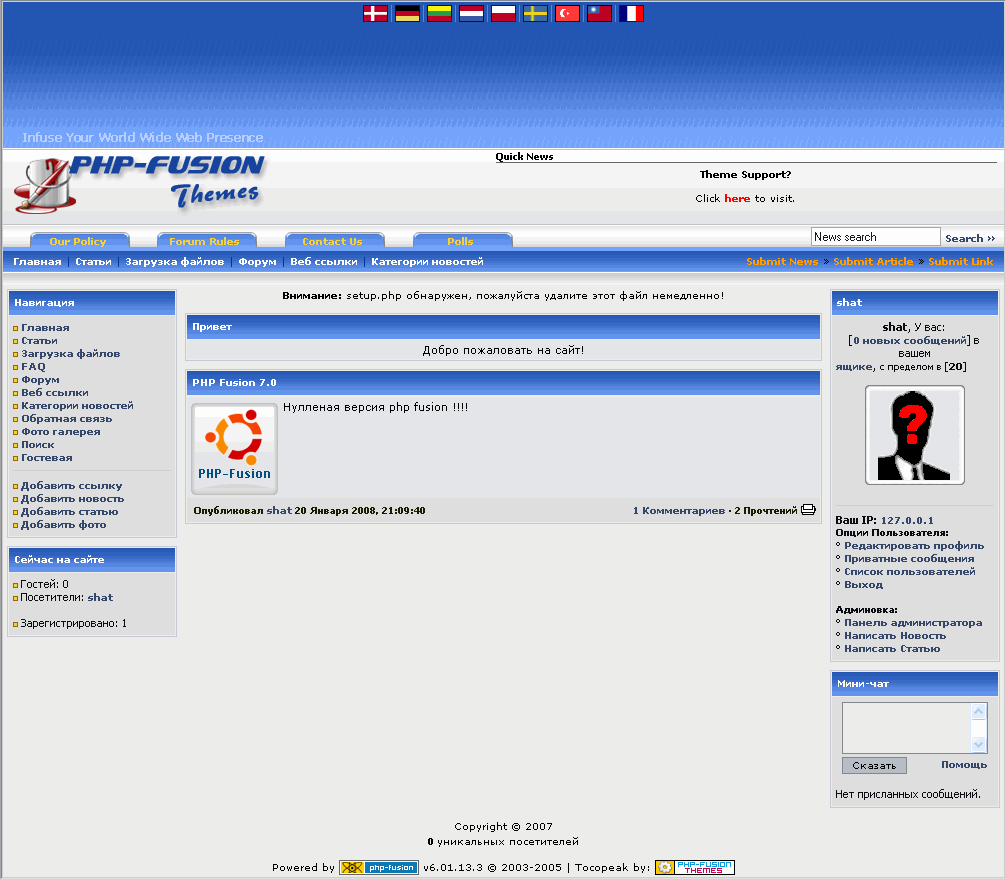Open Гостевая in sidebar navigation
1005x879 pixels.
(x=47, y=458)
